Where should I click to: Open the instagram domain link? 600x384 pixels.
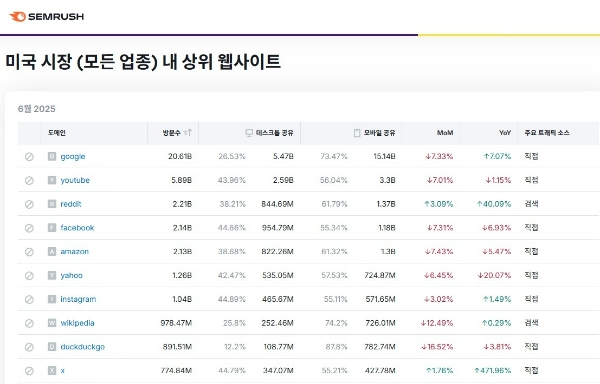pyautogui.click(x=78, y=299)
